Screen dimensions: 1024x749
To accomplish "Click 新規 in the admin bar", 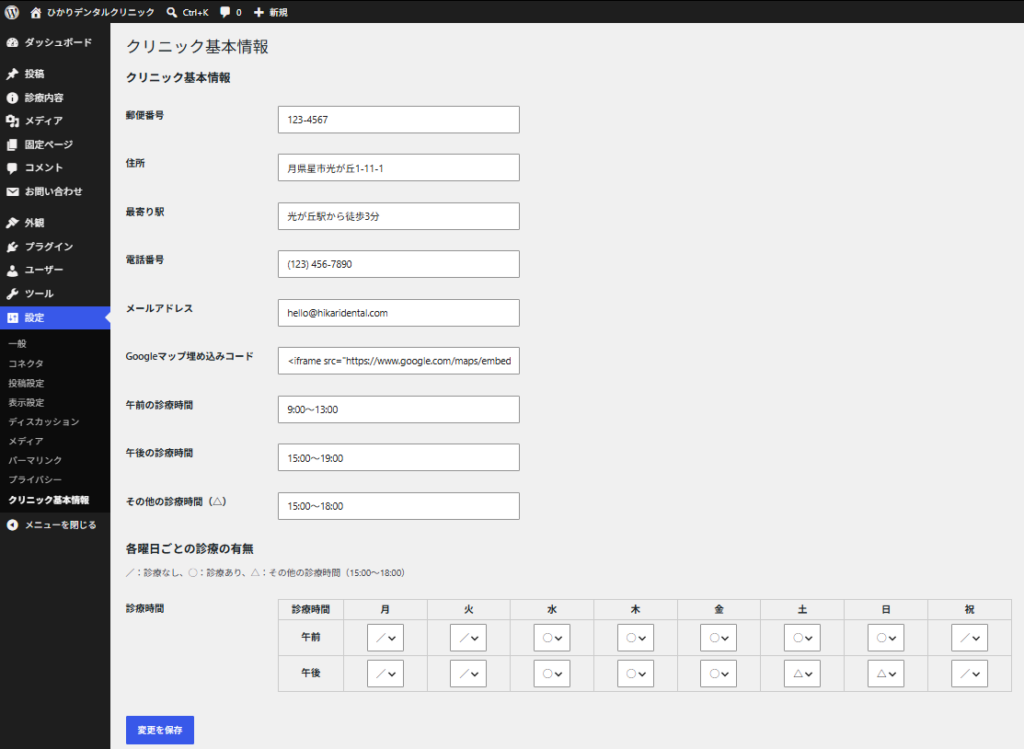I will [278, 12].
